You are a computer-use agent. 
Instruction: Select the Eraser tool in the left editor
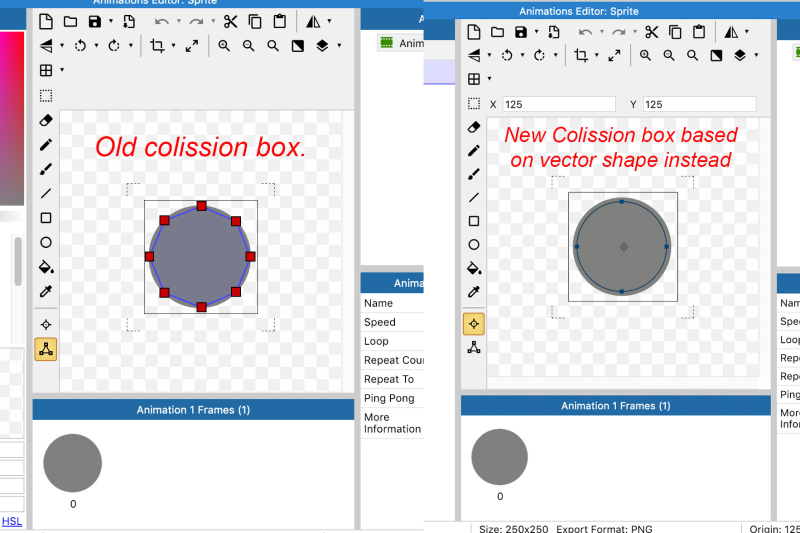coord(46,120)
